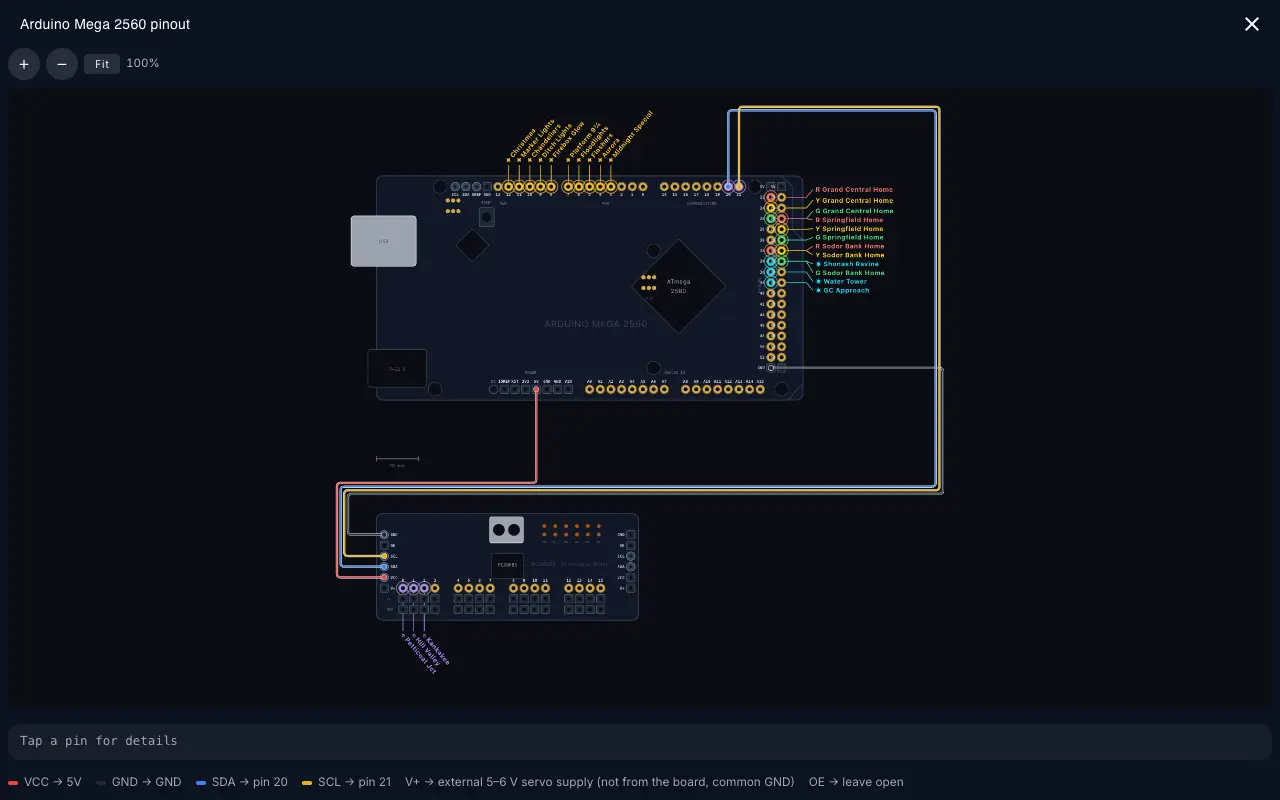Screen dimensions: 1280x800
Task: Click the 'GND → GND' legend entry
Action: (139, 782)
